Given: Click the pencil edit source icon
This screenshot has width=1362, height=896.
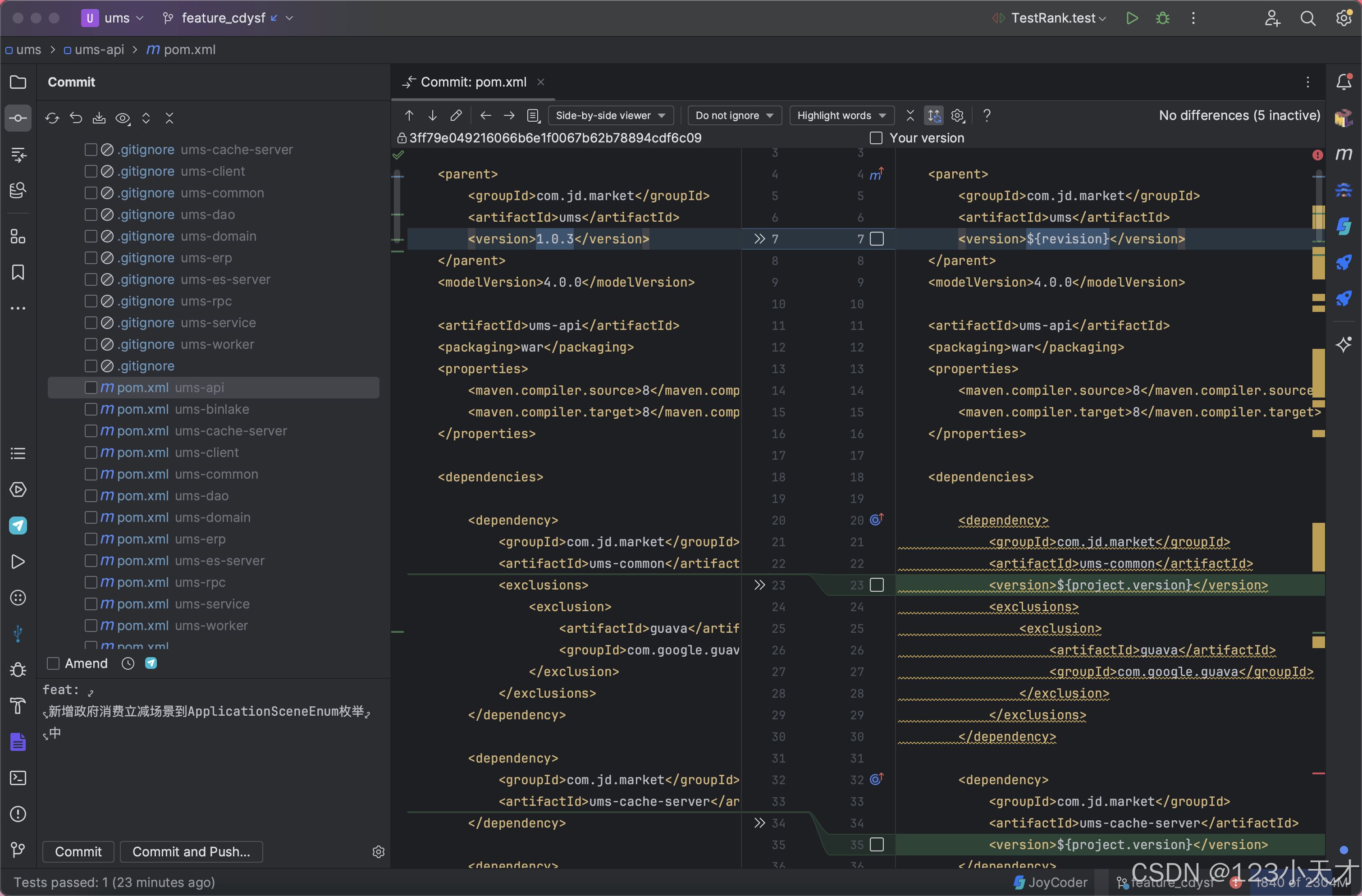Looking at the screenshot, I should click(x=456, y=115).
